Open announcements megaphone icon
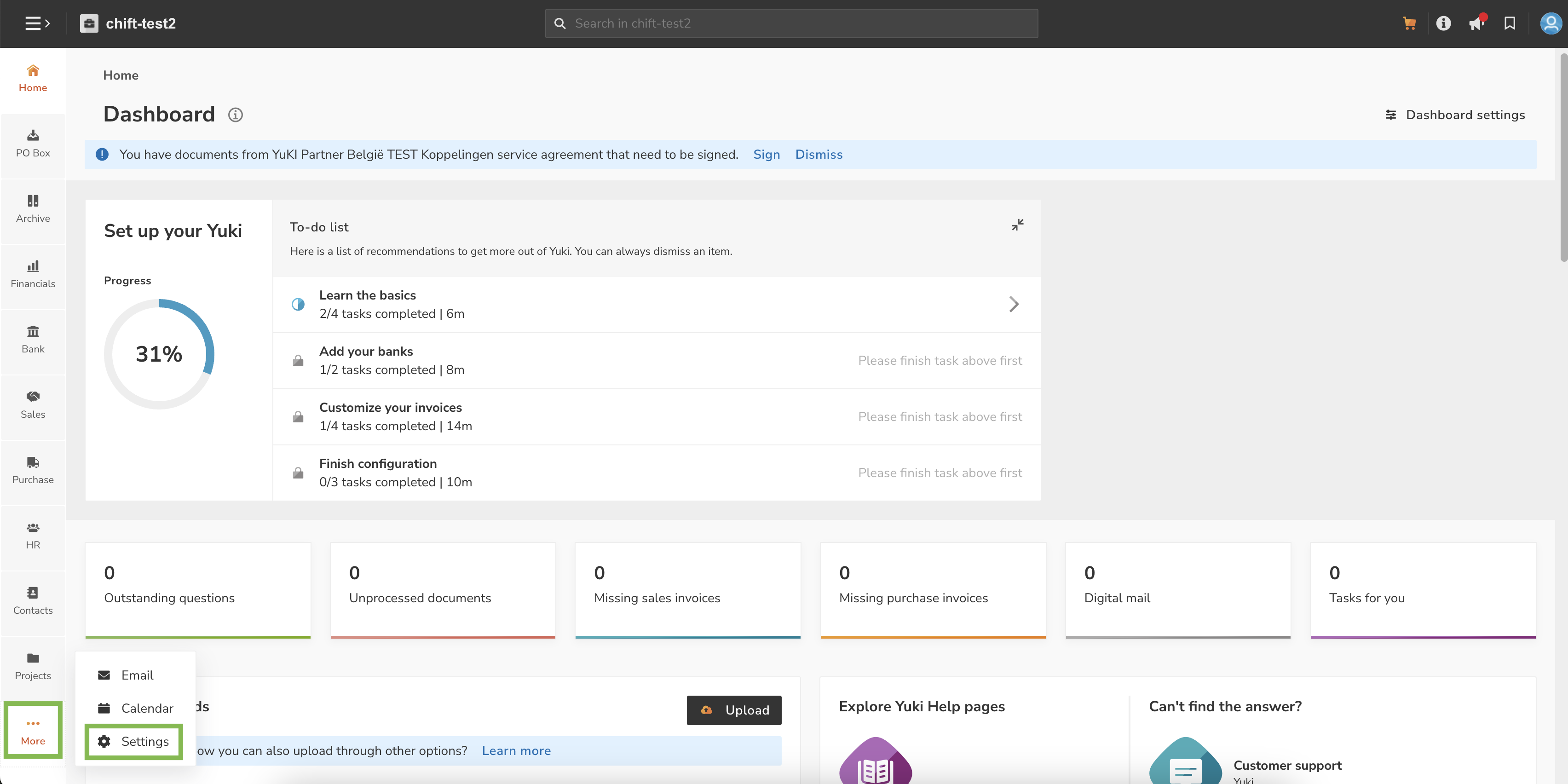The width and height of the screenshot is (1568, 784). [x=1476, y=23]
